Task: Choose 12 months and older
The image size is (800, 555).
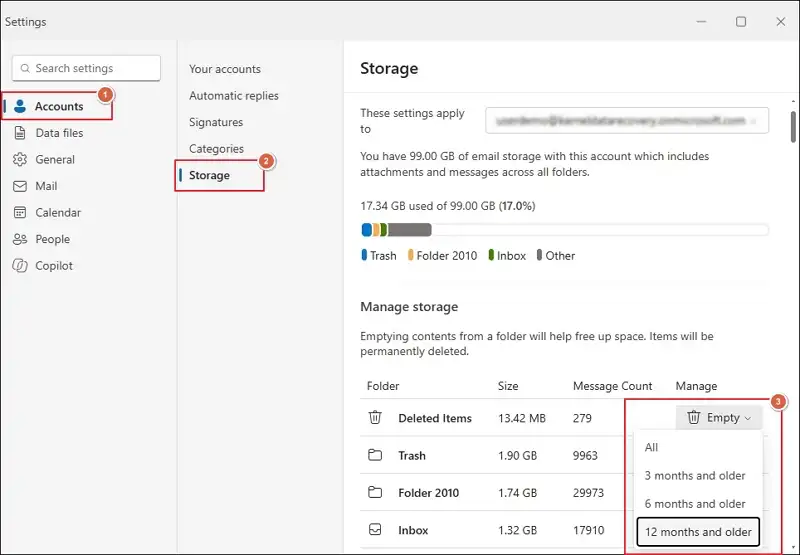Action: (x=698, y=532)
